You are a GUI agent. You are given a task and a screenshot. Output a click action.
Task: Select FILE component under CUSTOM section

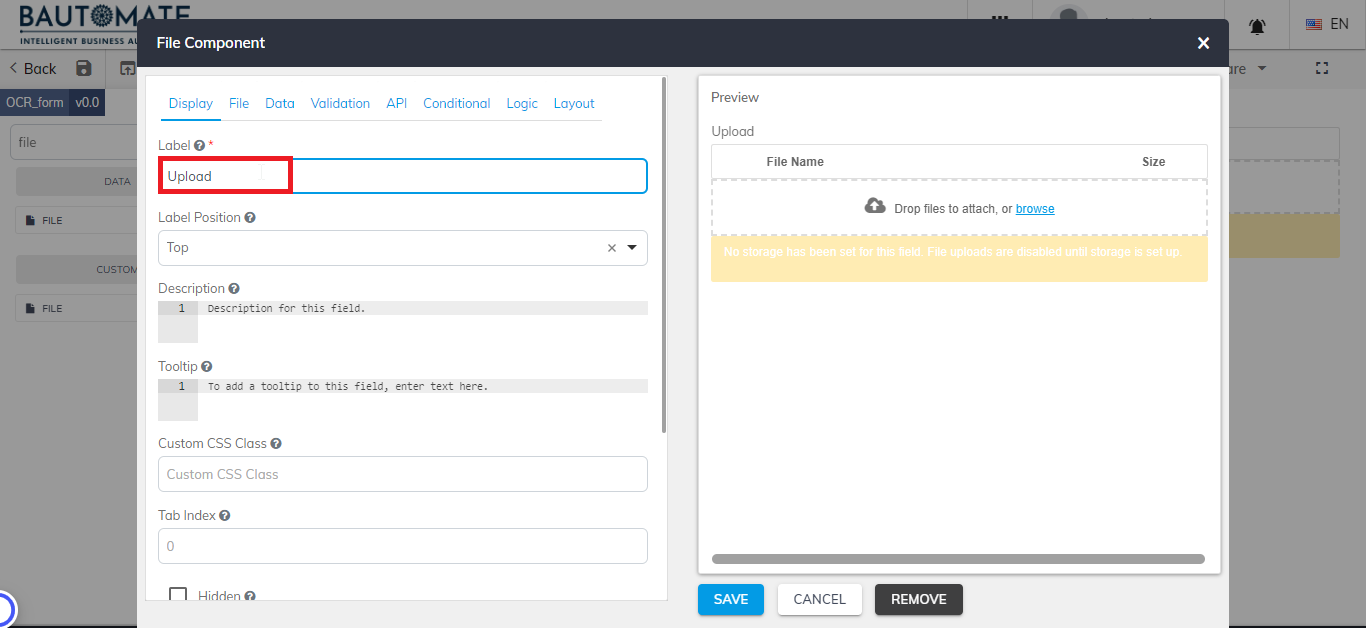tap(76, 308)
